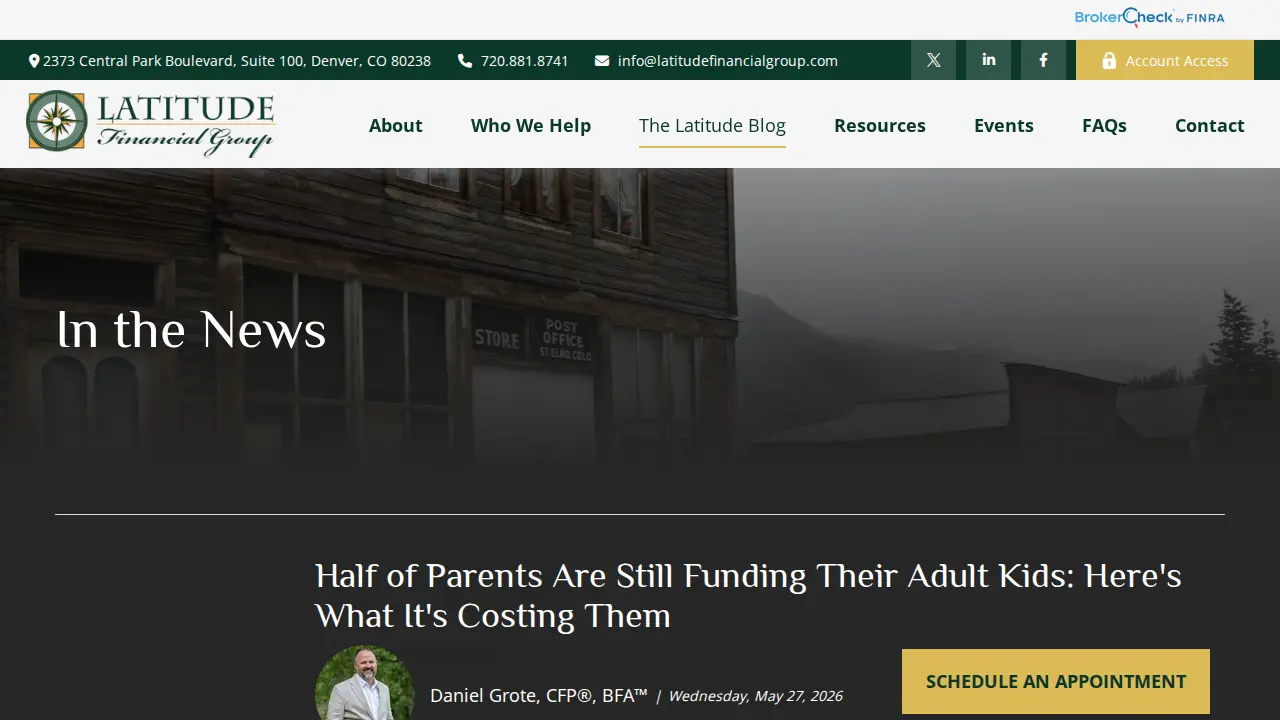Image resolution: width=1280 pixels, height=720 pixels.
Task: Open the Half of Parents article title
Action: point(748,596)
